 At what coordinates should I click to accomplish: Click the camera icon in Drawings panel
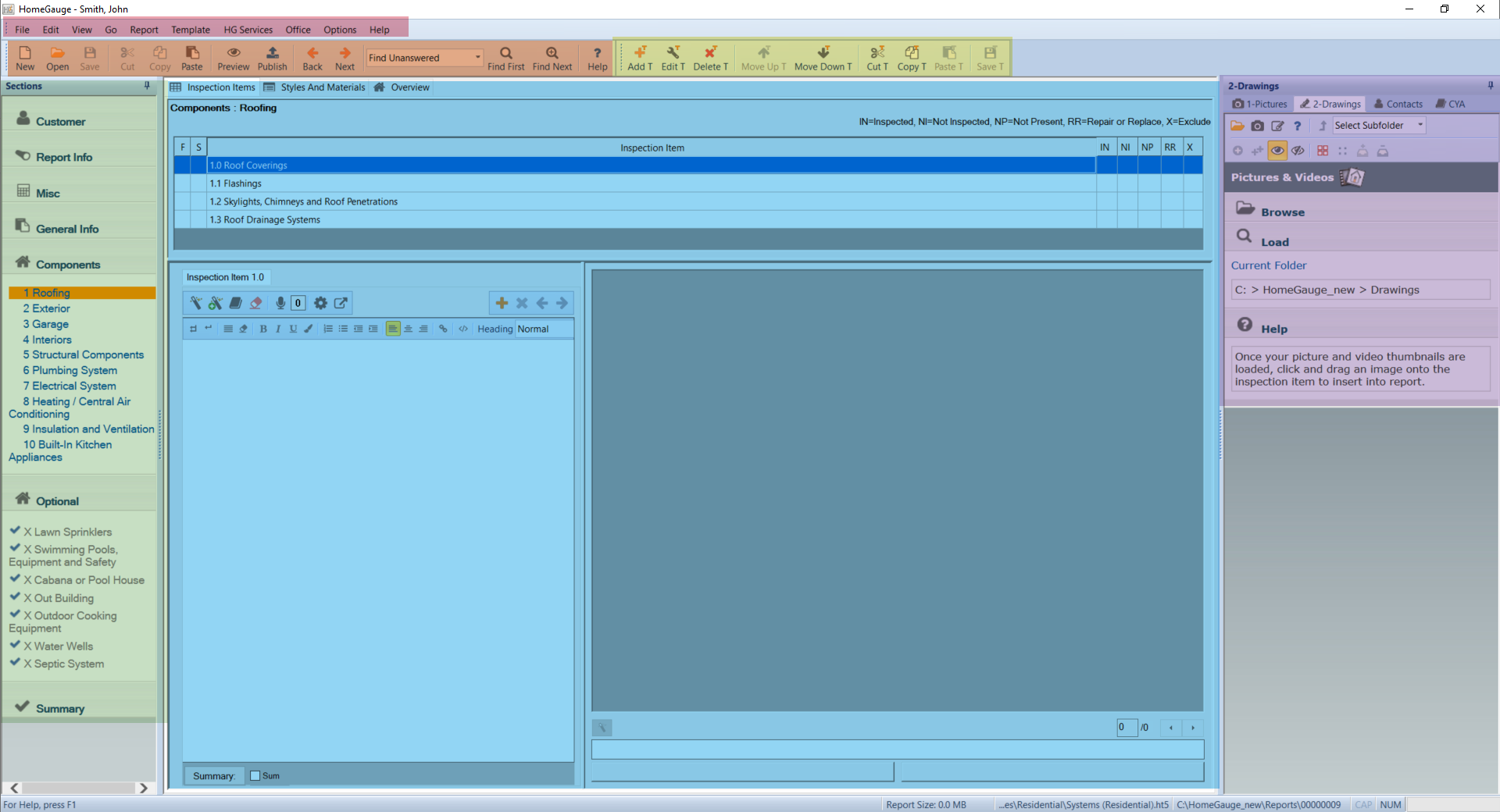1257,126
